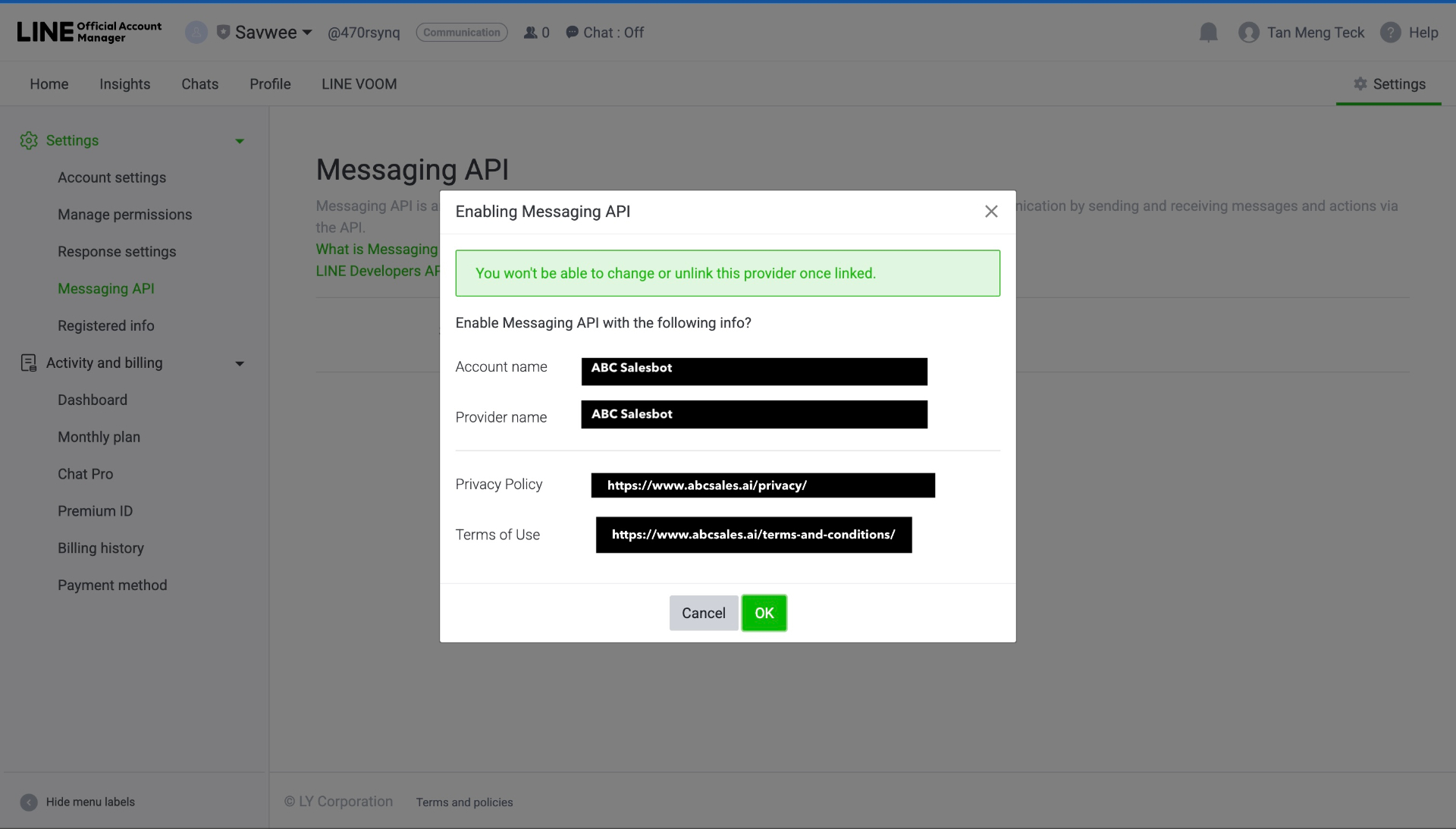
Task: Open the Dashboard page
Action: click(x=93, y=400)
